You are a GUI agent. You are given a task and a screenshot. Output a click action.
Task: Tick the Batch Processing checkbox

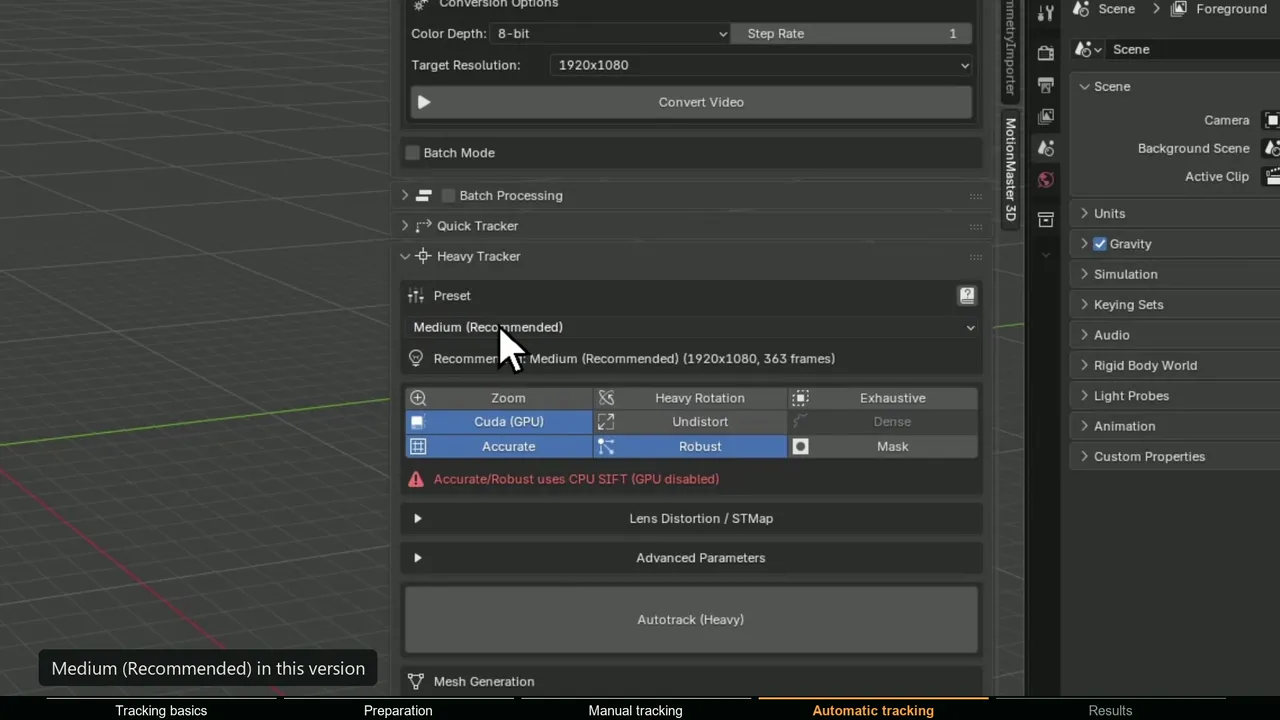point(448,196)
